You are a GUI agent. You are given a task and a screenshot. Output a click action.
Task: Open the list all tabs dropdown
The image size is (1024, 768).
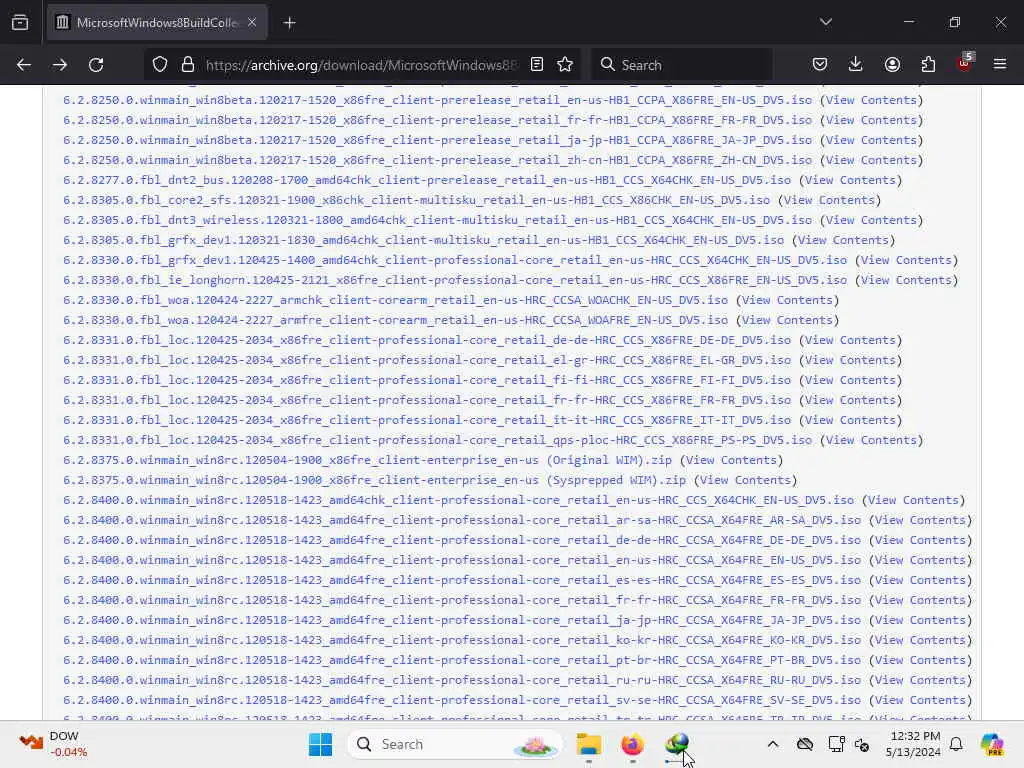pyautogui.click(x=825, y=22)
